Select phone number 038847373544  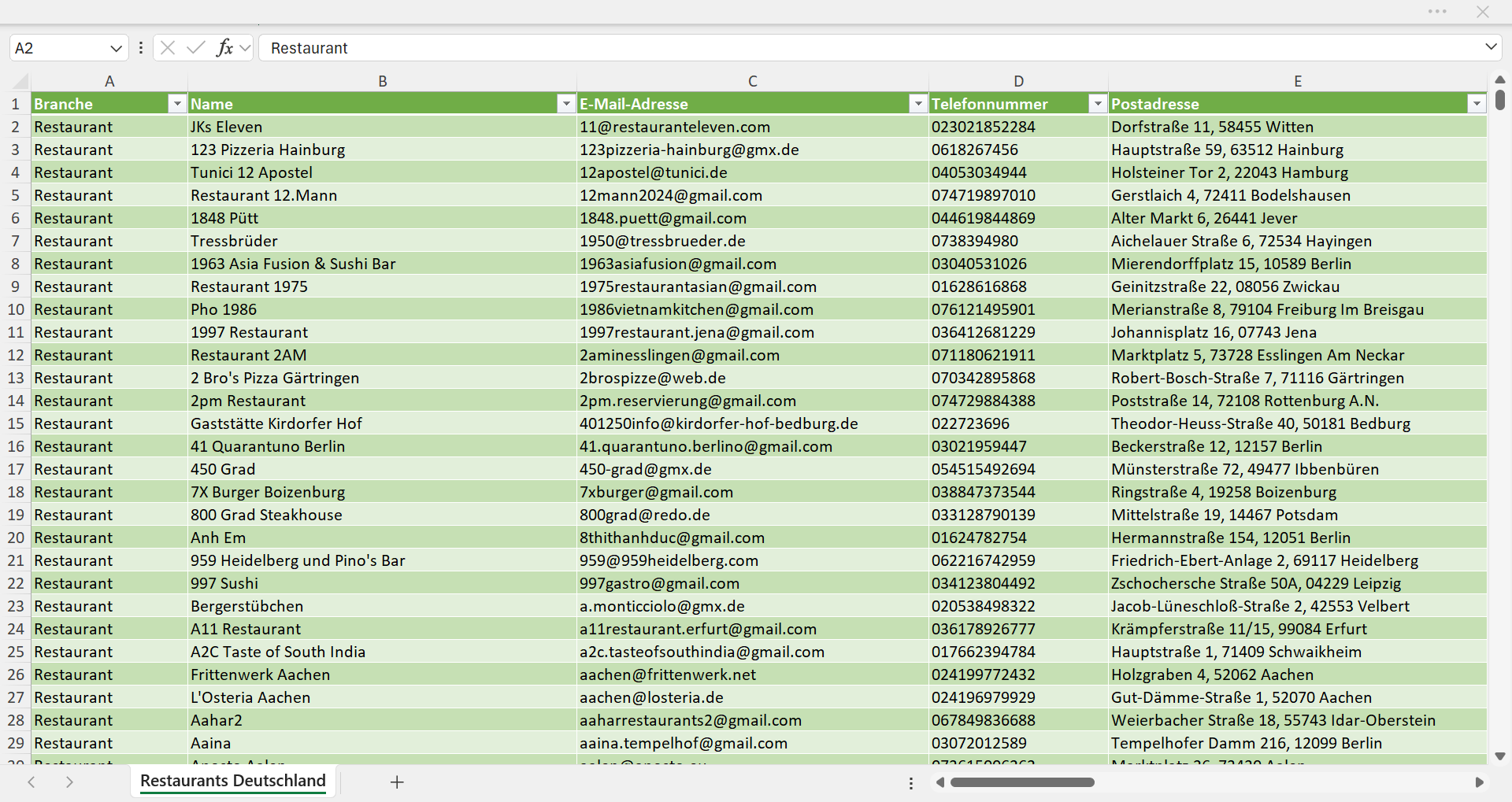(x=1019, y=492)
